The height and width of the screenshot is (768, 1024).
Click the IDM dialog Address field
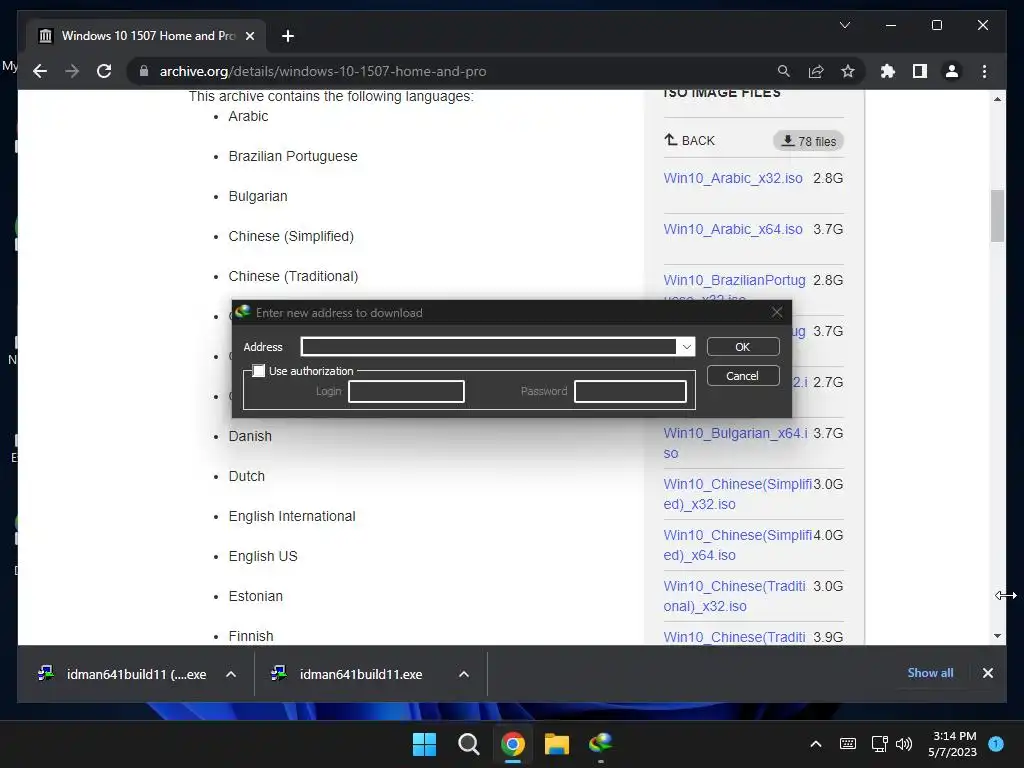pos(488,347)
